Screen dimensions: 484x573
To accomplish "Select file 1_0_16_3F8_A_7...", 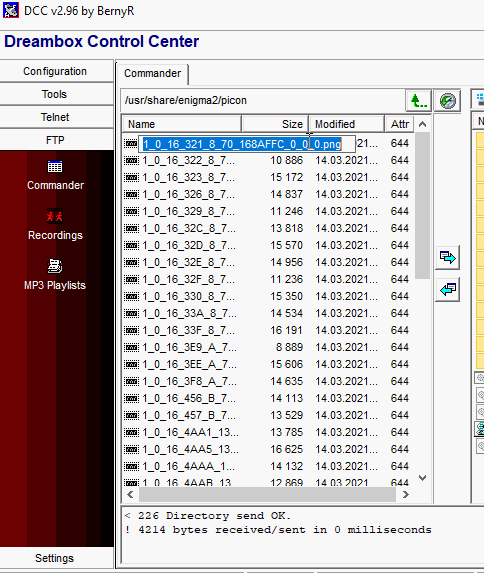I will pyautogui.click(x=189, y=382).
